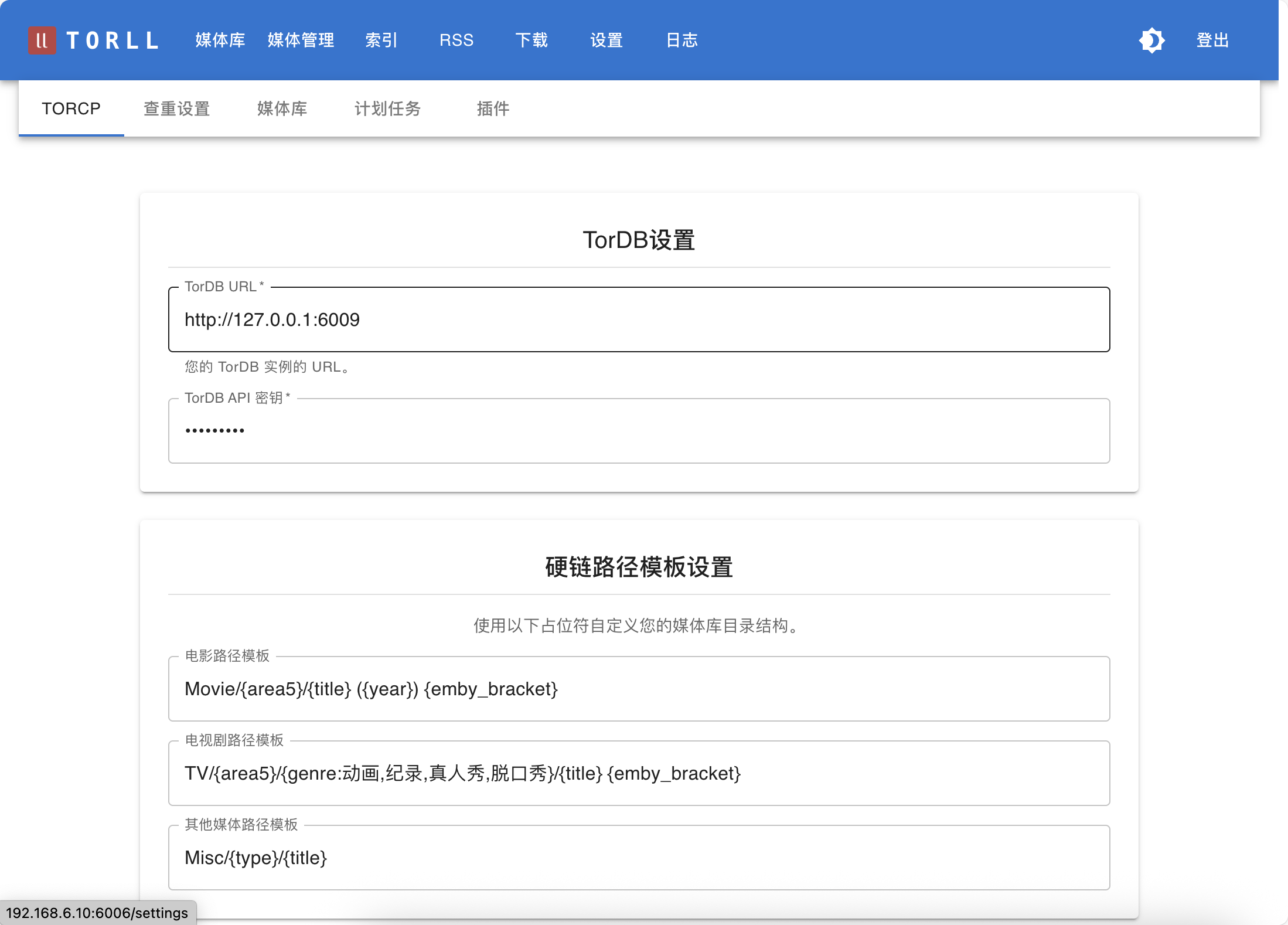Open the 下载 navigation item
The image size is (1288, 925).
point(531,40)
